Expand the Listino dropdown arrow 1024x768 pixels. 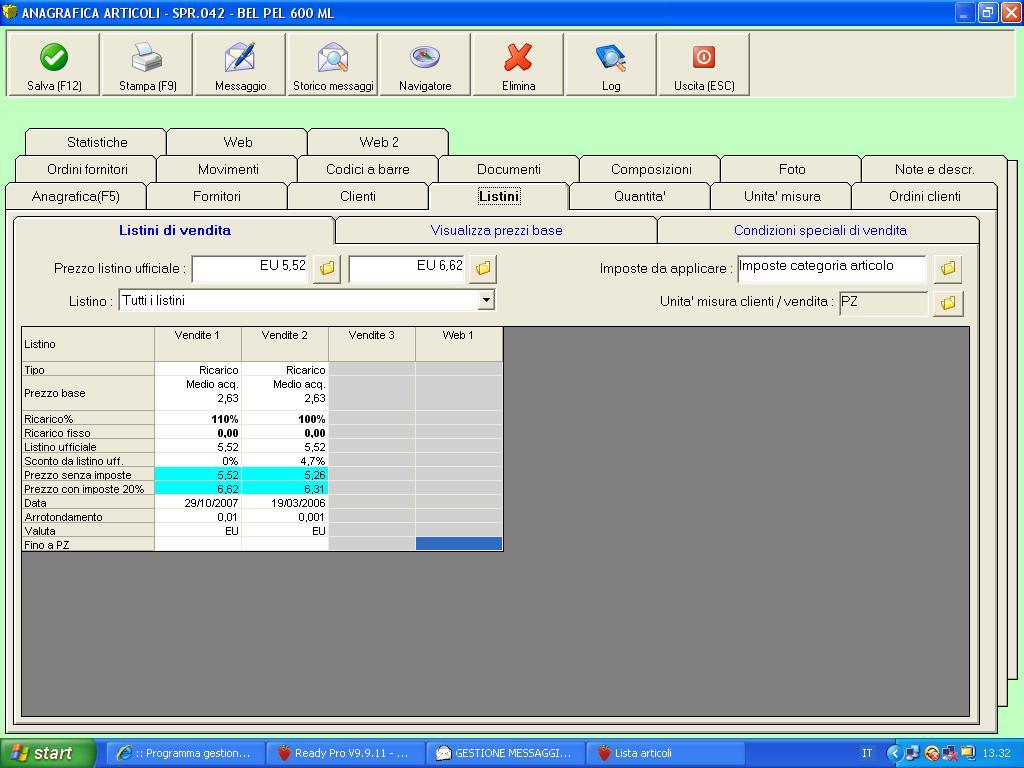coord(486,300)
